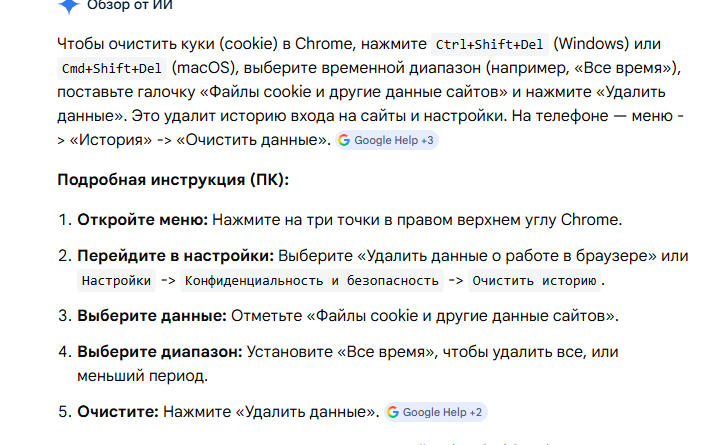The image size is (717, 445).
Task: Open the Google Help +3 source chip
Action: [x=387, y=140]
